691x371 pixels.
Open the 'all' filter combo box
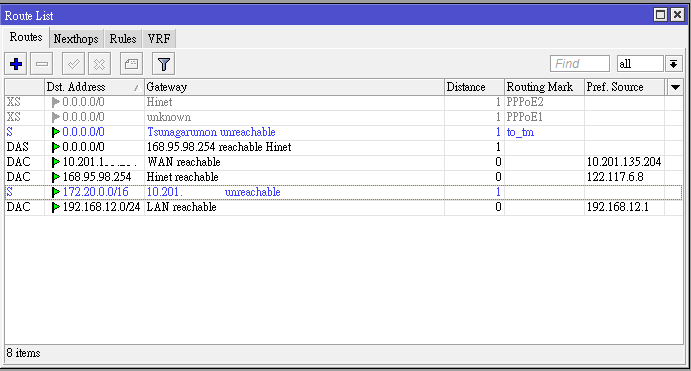(640, 64)
